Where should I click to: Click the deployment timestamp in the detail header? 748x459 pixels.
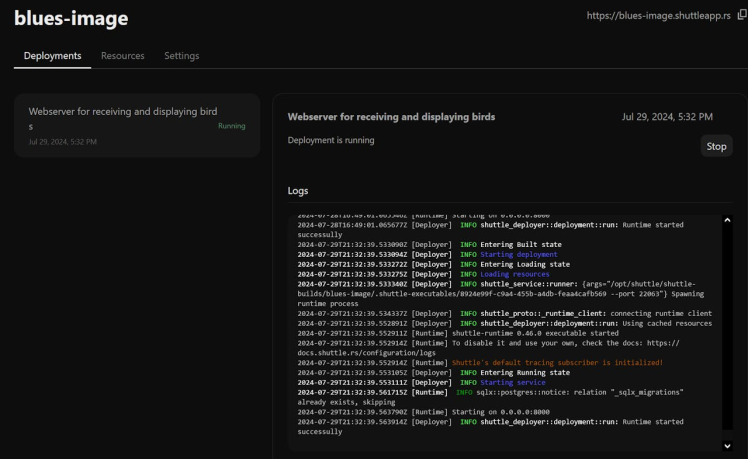point(667,117)
